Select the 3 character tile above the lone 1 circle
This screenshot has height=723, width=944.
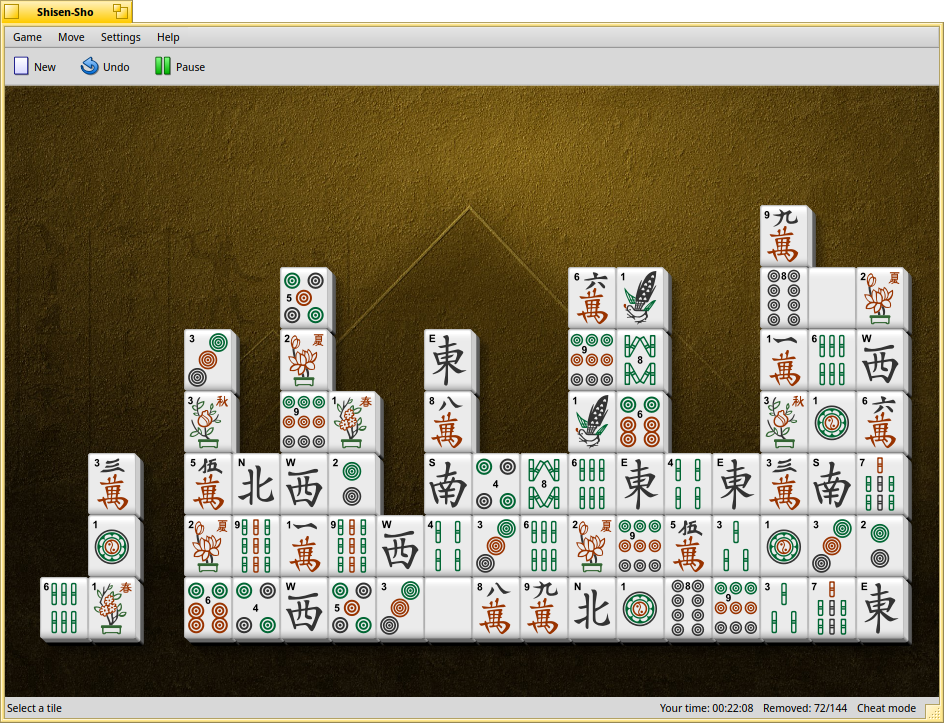point(113,484)
